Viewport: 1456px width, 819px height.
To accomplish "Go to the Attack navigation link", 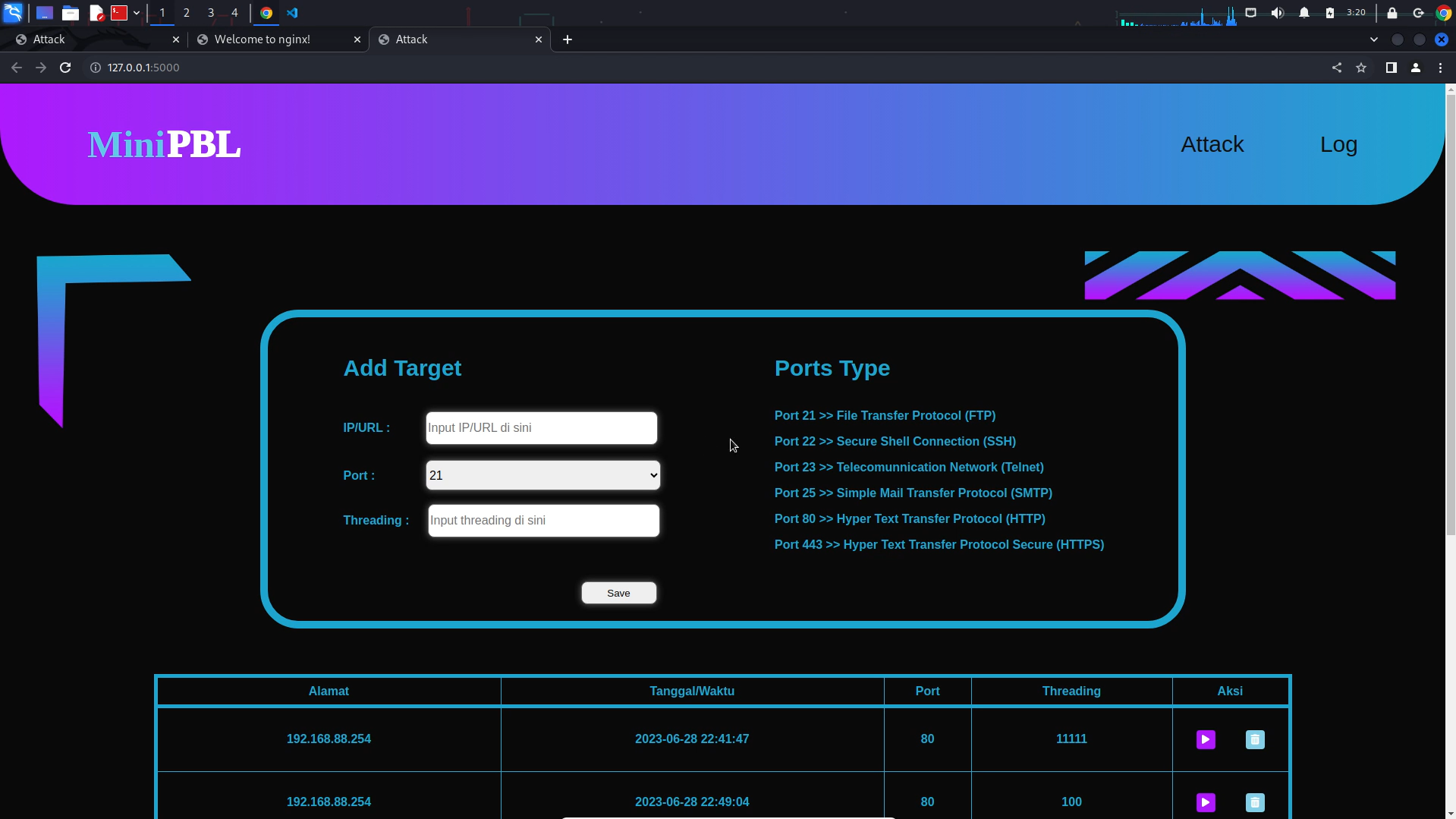I will click(x=1212, y=144).
